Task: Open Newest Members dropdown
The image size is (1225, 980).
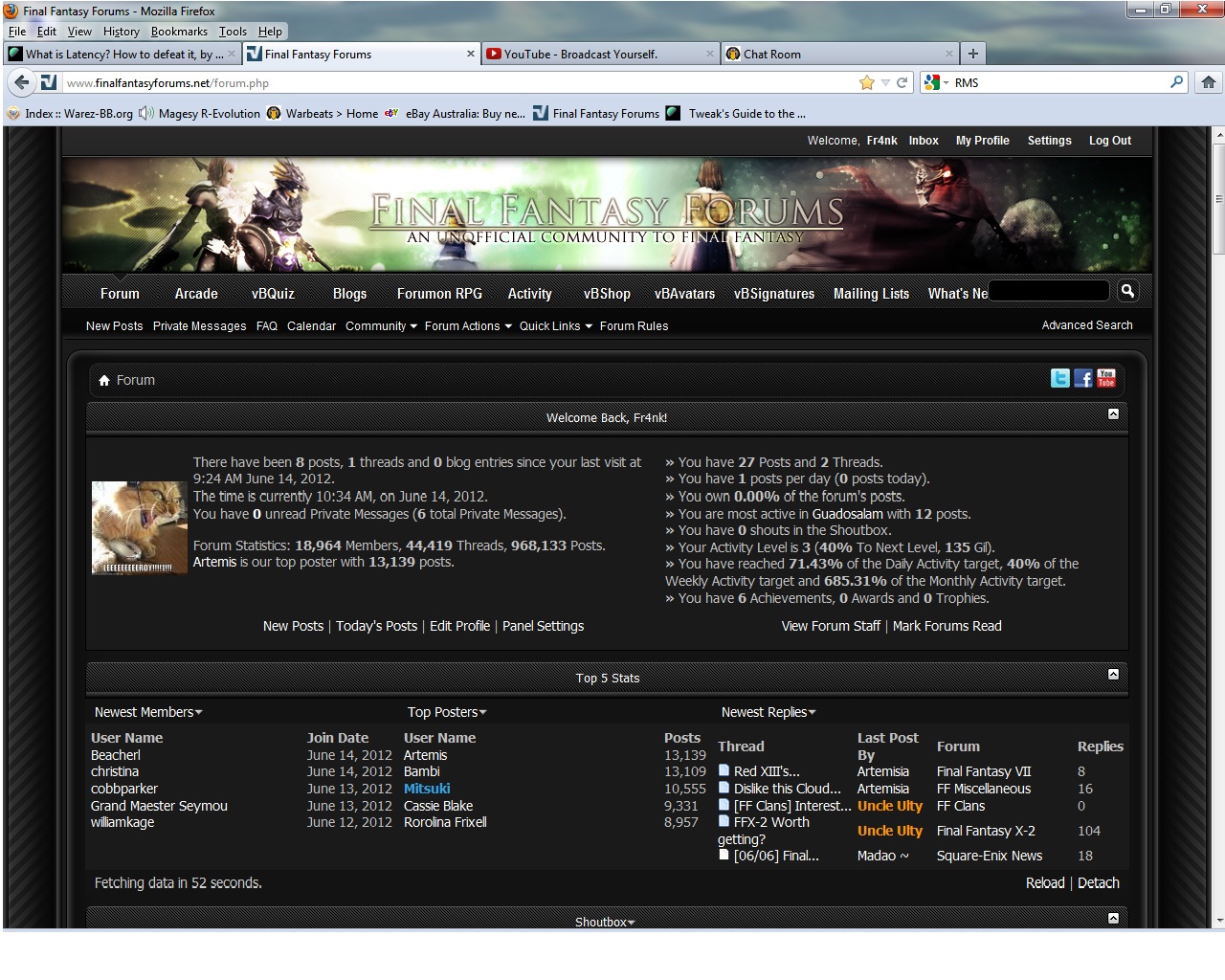Action: coord(148,712)
